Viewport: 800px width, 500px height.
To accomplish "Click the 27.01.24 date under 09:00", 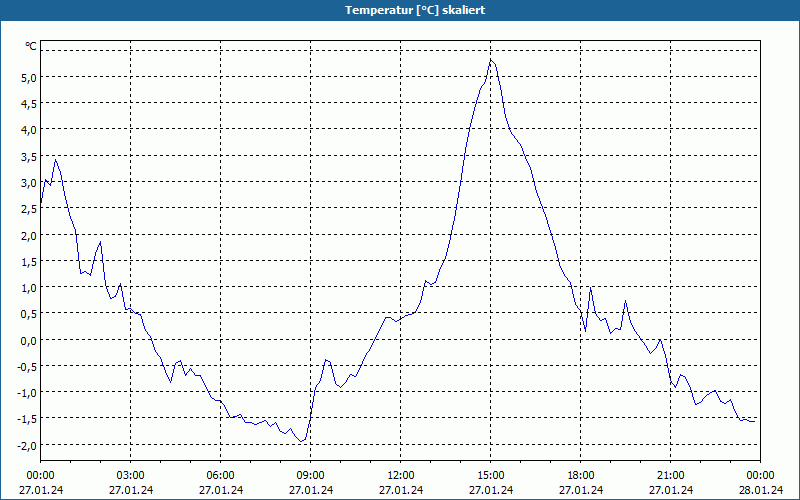I will [x=311, y=490].
